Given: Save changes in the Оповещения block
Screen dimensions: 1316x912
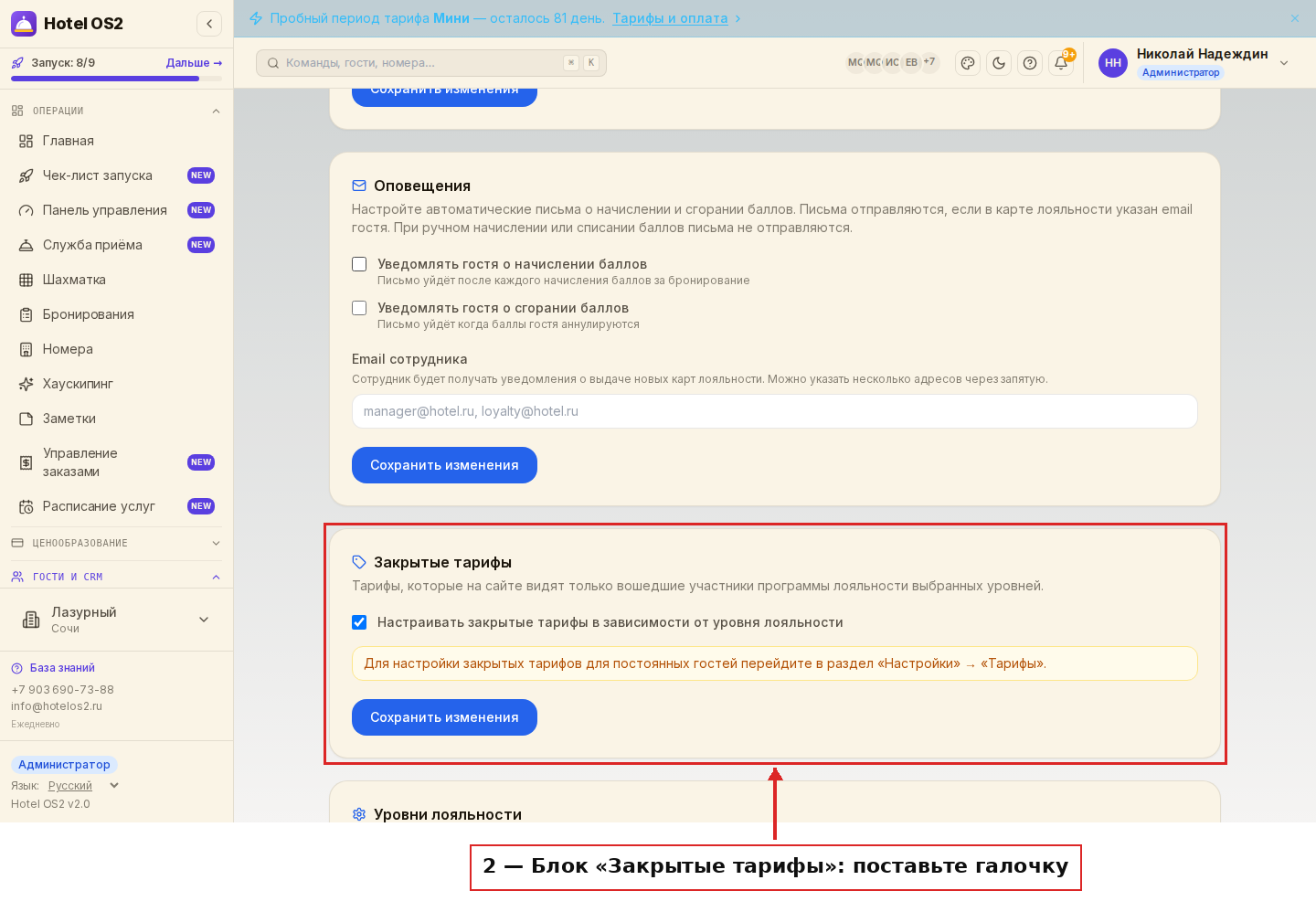Looking at the screenshot, I should (444, 465).
